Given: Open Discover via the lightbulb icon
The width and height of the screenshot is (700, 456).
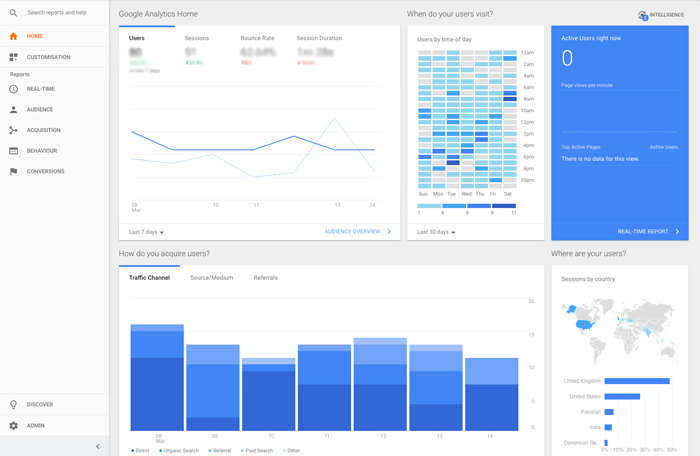Looking at the screenshot, I should (x=13, y=405).
